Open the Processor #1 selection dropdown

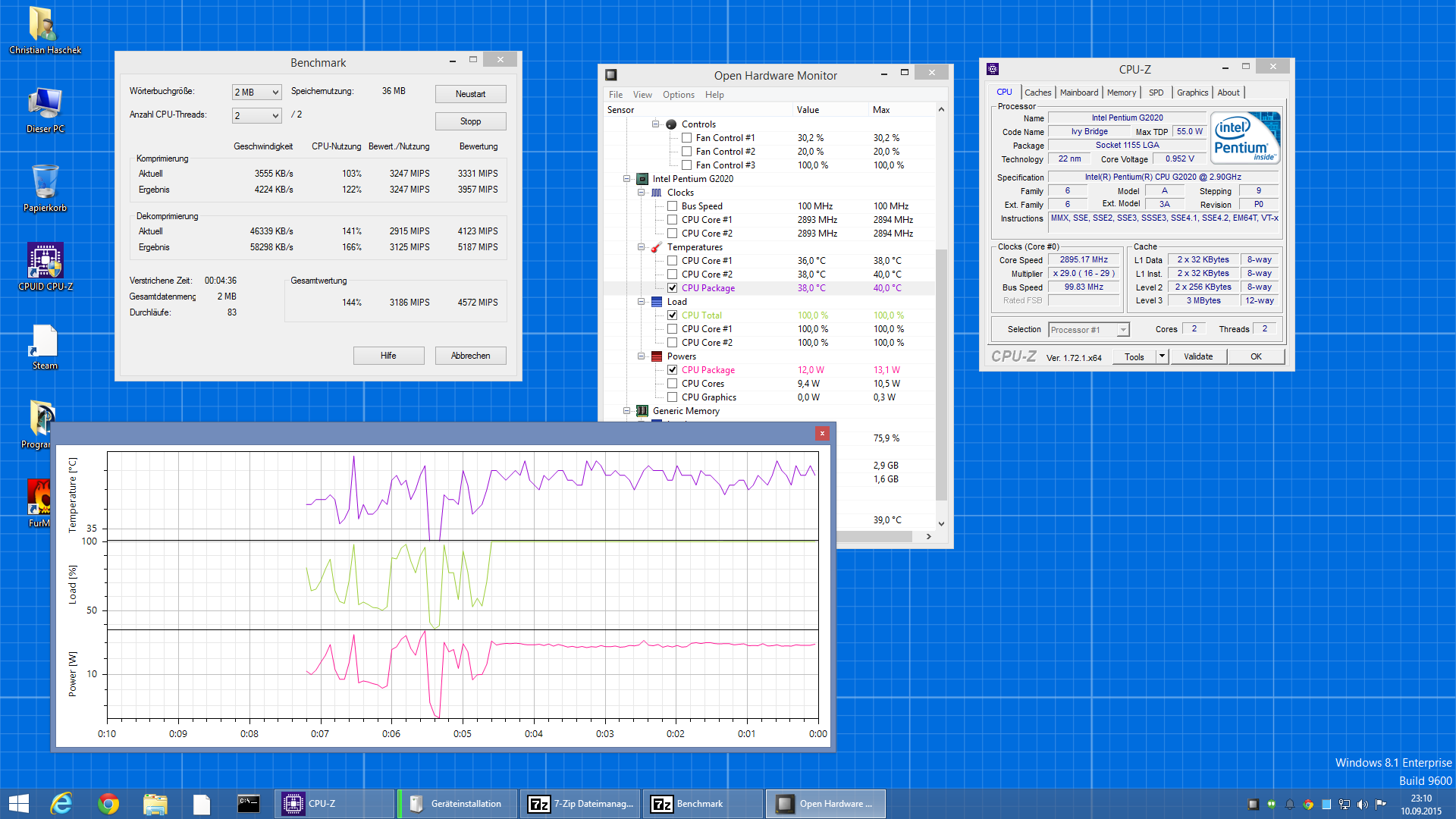[x=1089, y=330]
